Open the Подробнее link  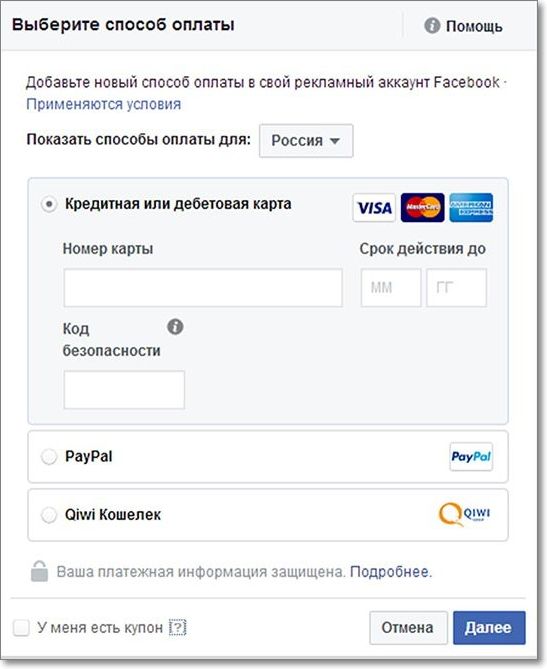click(x=390, y=572)
